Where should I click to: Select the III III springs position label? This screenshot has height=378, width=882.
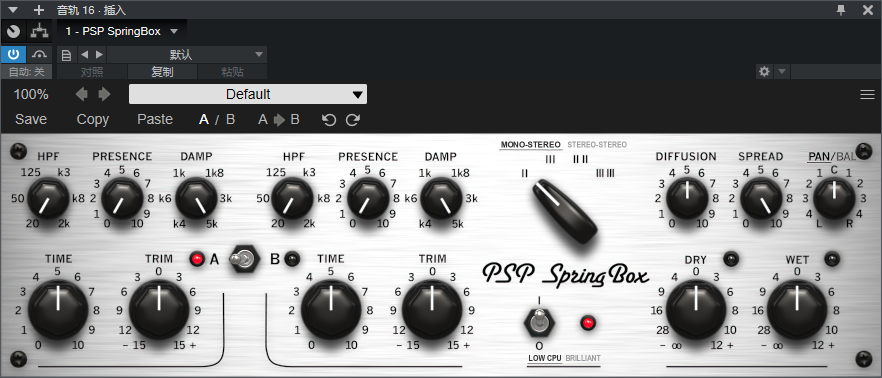coord(605,173)
